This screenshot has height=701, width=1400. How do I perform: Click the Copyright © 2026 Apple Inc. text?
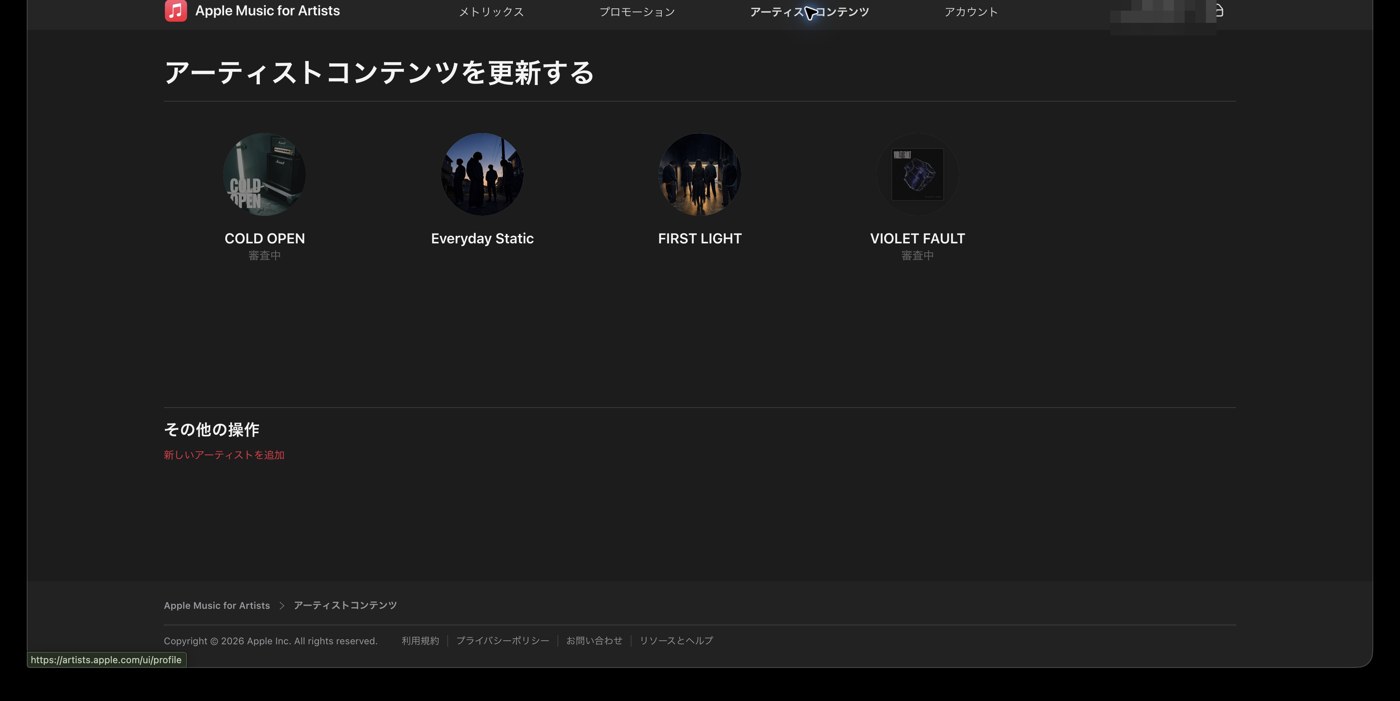click(x=271, y=641)
